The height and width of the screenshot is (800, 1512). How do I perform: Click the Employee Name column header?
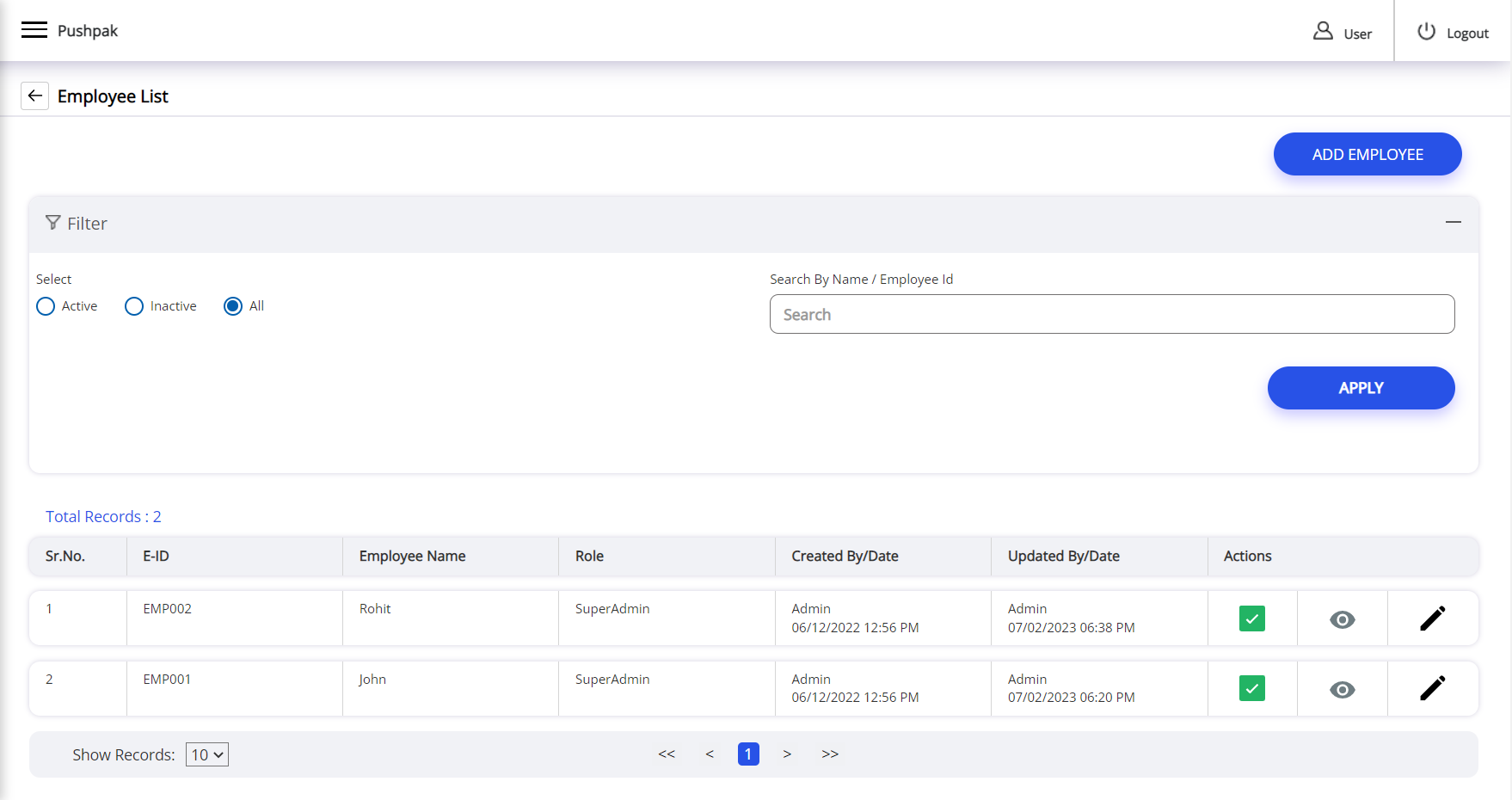pos(412,556)
